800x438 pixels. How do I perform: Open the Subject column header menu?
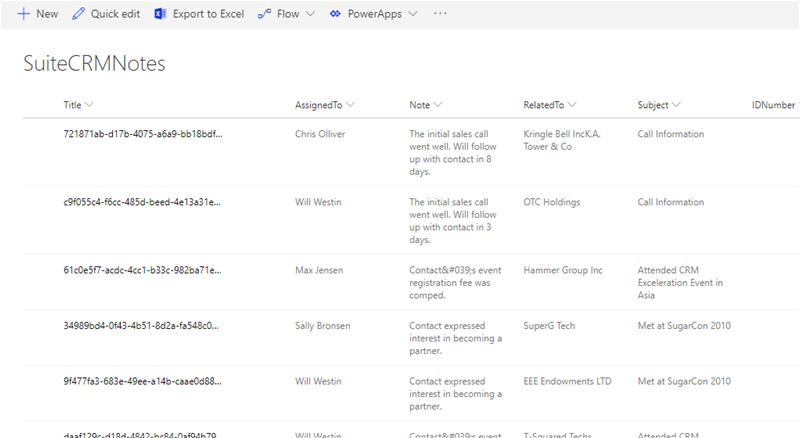[677, 104]
